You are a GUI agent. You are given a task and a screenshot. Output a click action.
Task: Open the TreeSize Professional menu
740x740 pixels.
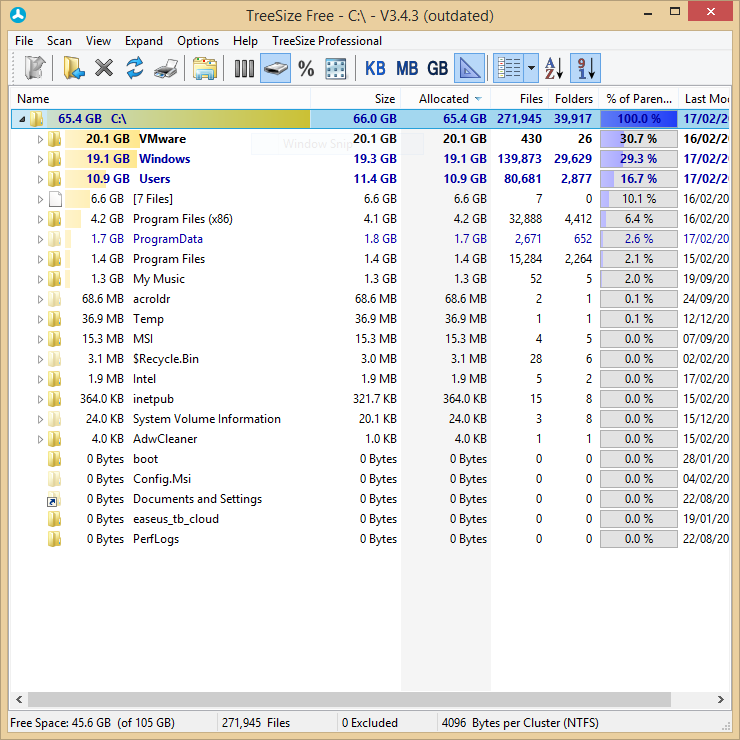pyautogui.click(x=327, y=41)
